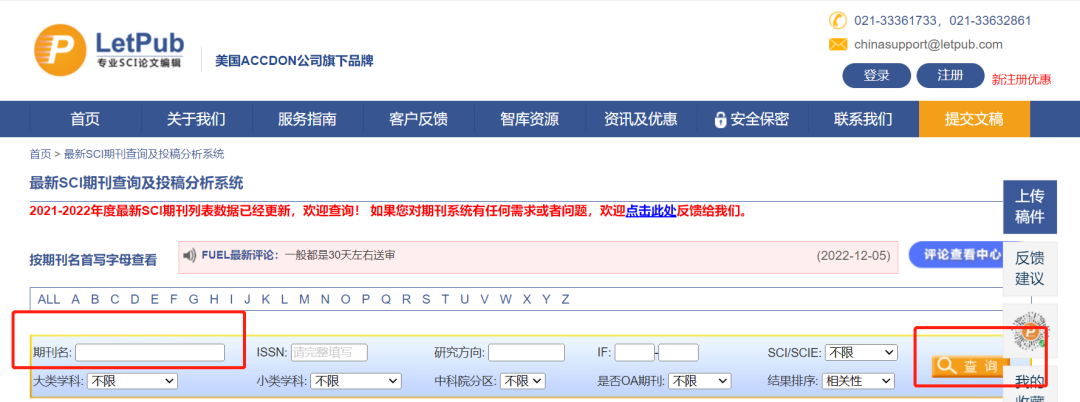Click the orange 查询 search button

(x=970, y=366)
